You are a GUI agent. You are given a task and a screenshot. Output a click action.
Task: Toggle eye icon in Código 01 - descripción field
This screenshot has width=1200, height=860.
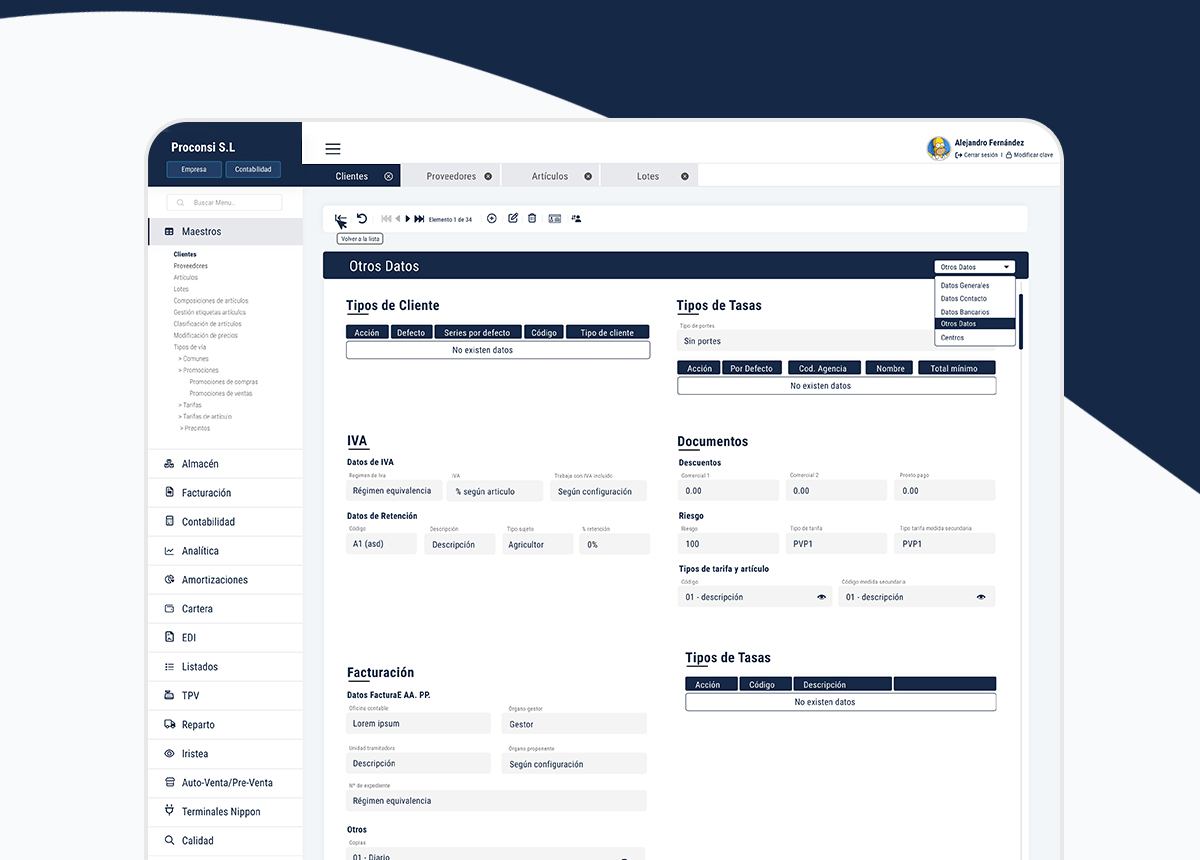point(822,597)
